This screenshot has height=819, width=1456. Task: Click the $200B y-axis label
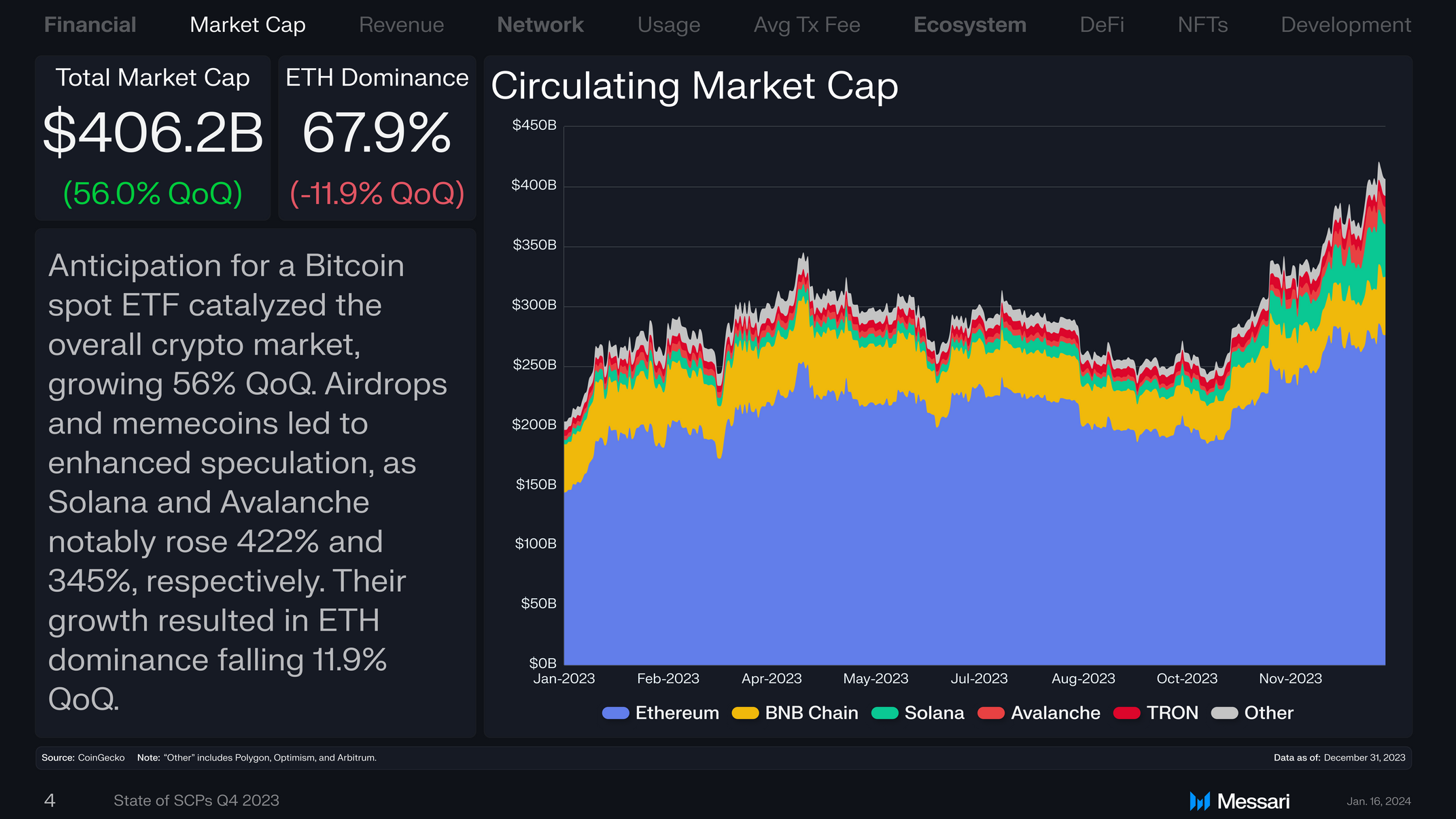tap(534, 425)
